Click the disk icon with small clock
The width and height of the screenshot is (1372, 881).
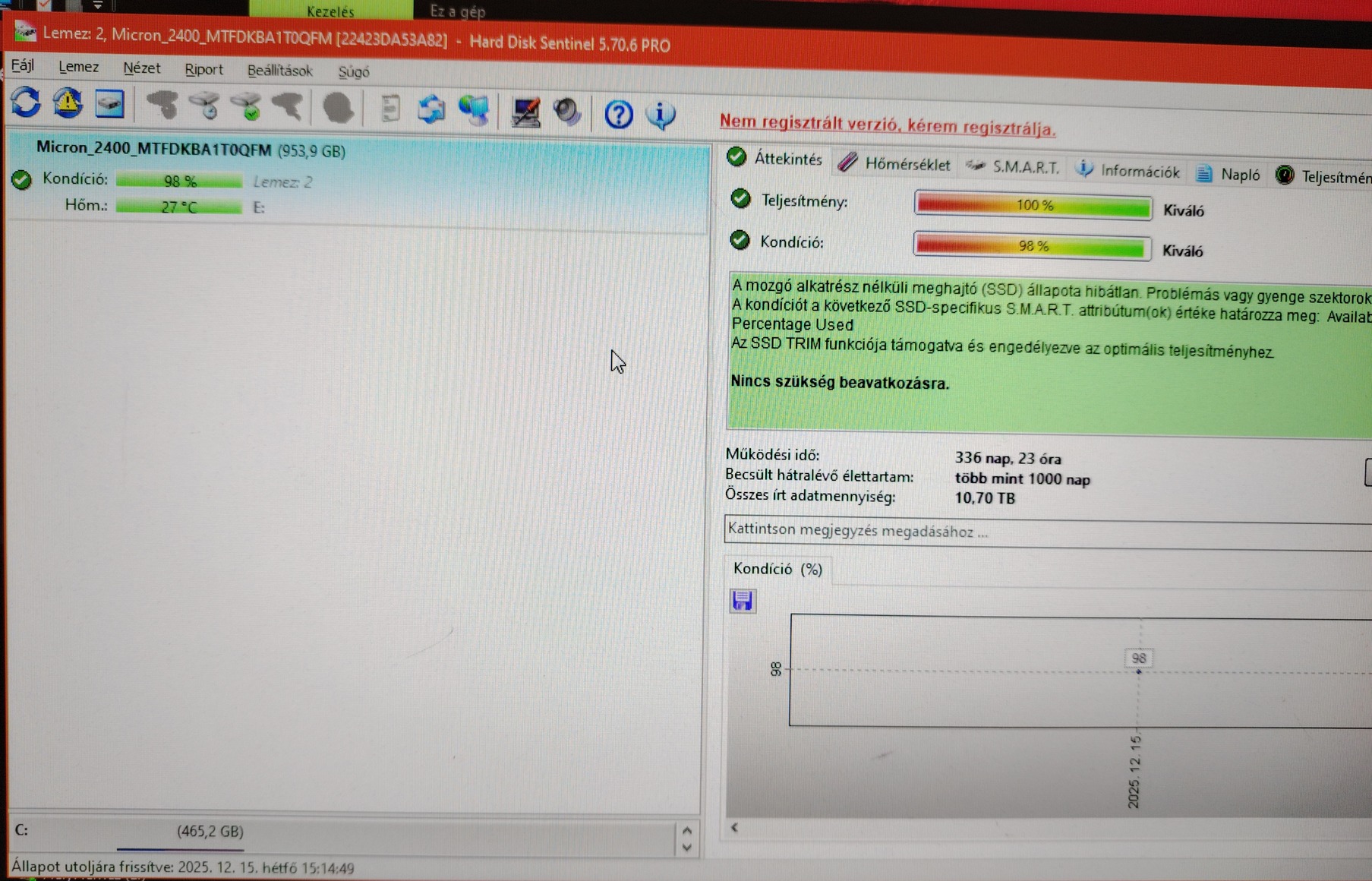(204, 106)
